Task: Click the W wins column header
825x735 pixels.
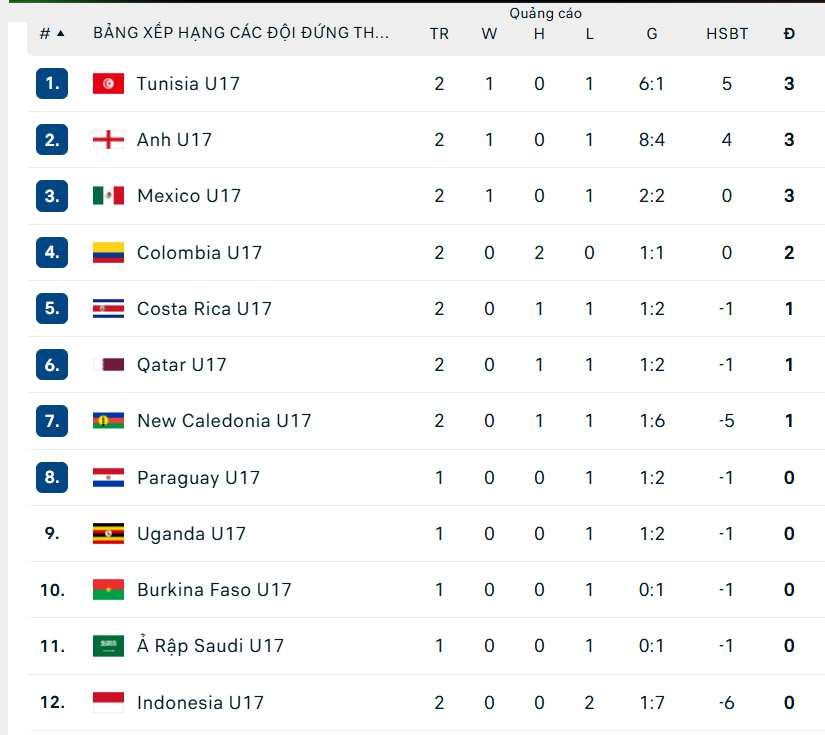Action: (x=489, y=33)
